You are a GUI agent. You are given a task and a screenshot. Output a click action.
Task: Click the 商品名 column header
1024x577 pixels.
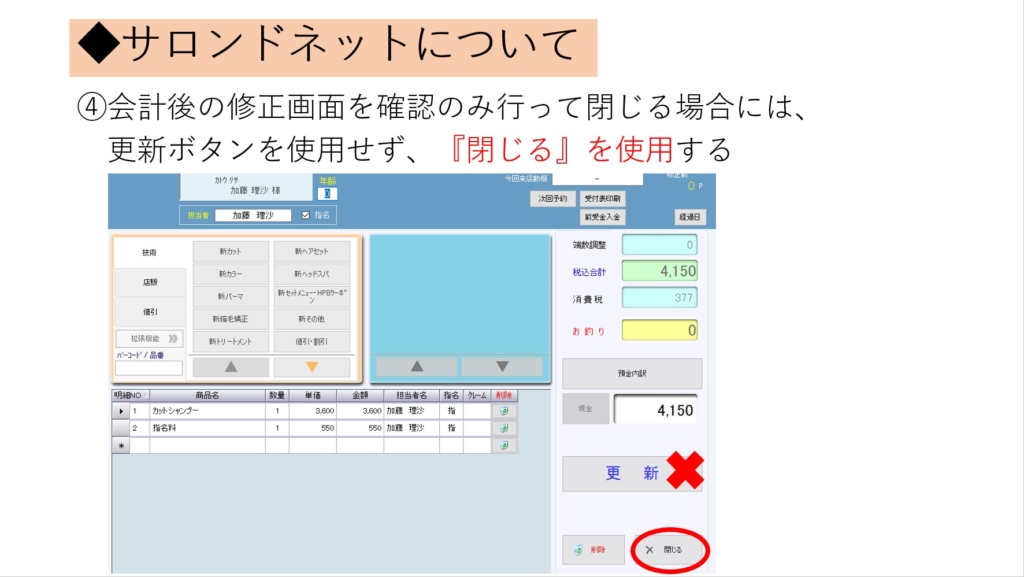pos(207,395)
